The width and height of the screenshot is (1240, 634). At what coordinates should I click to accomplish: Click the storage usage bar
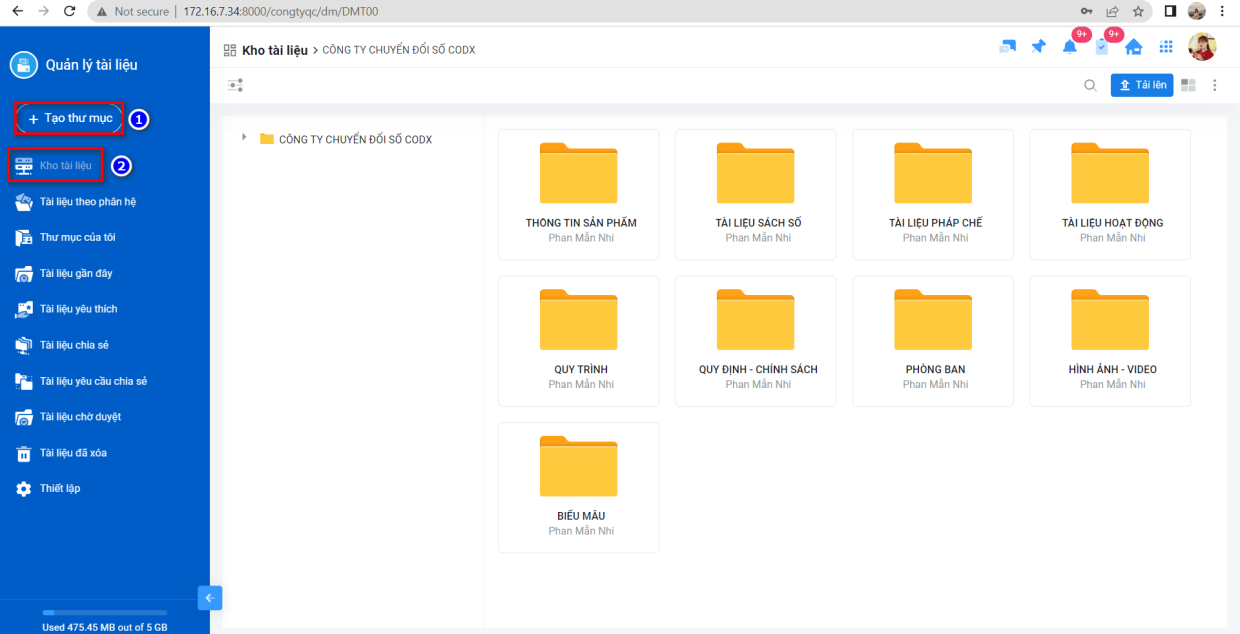click(x=104, y=612)
